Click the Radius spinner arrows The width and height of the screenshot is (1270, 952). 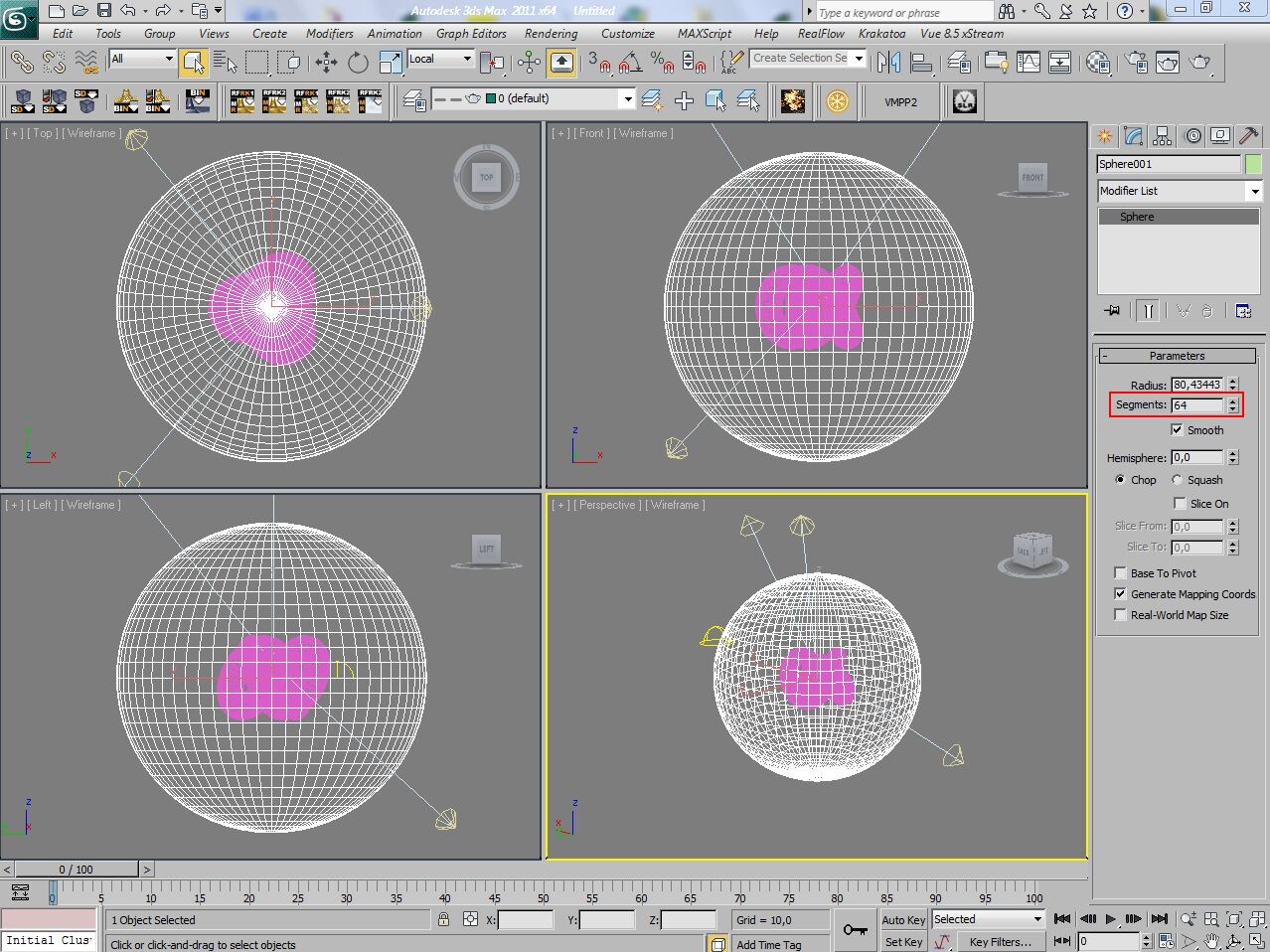click(x=1233, y=385)
